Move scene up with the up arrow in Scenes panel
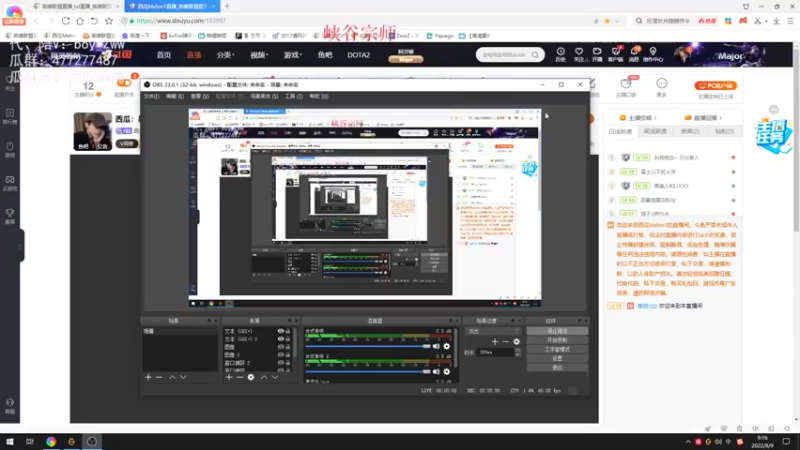Screen dimensions: 800x450 (172, 377)
